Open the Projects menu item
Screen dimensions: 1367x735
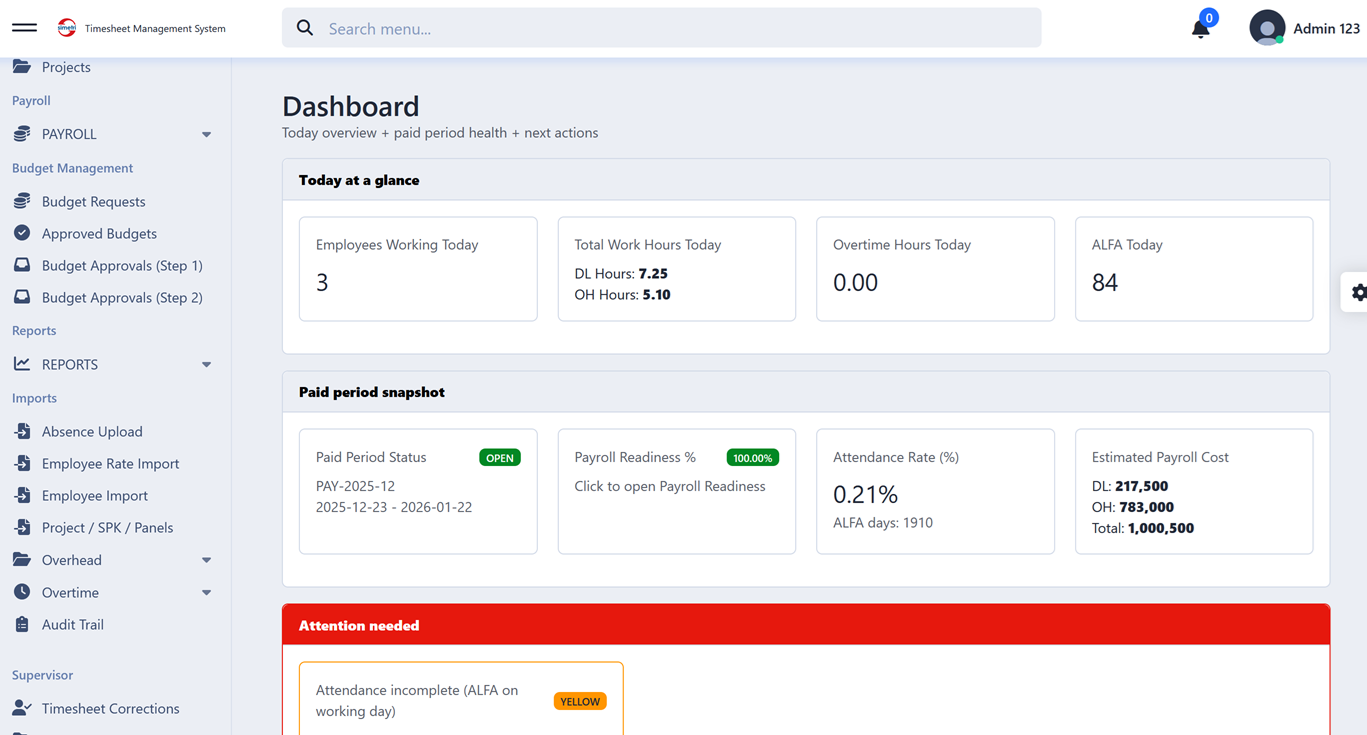[66, 67]
